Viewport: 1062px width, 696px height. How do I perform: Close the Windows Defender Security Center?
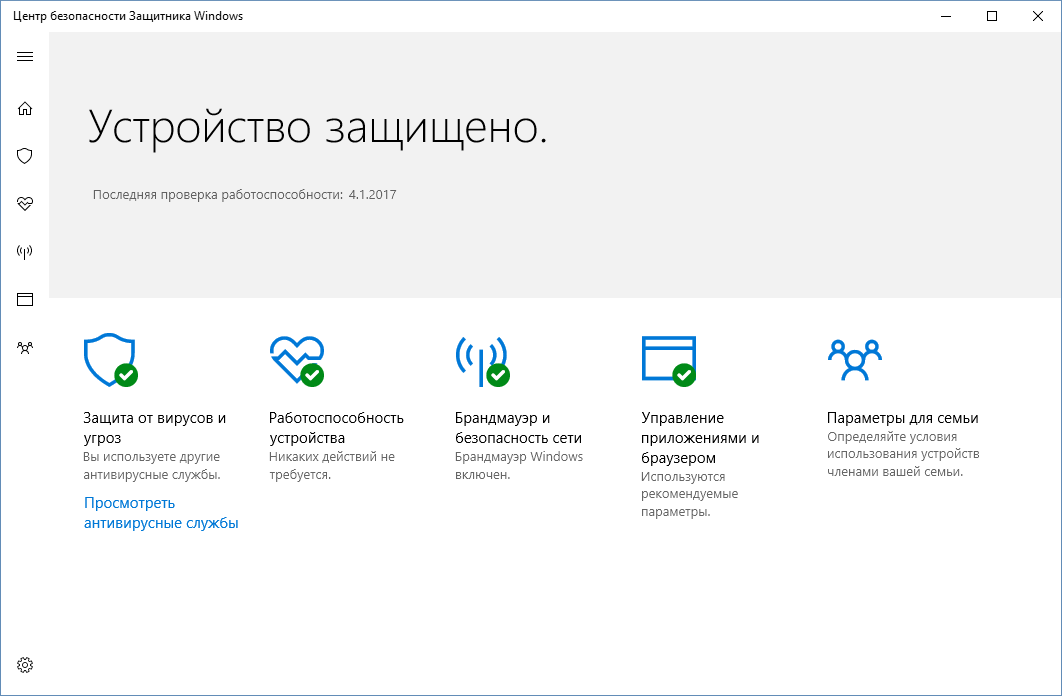click(1038, 16)
